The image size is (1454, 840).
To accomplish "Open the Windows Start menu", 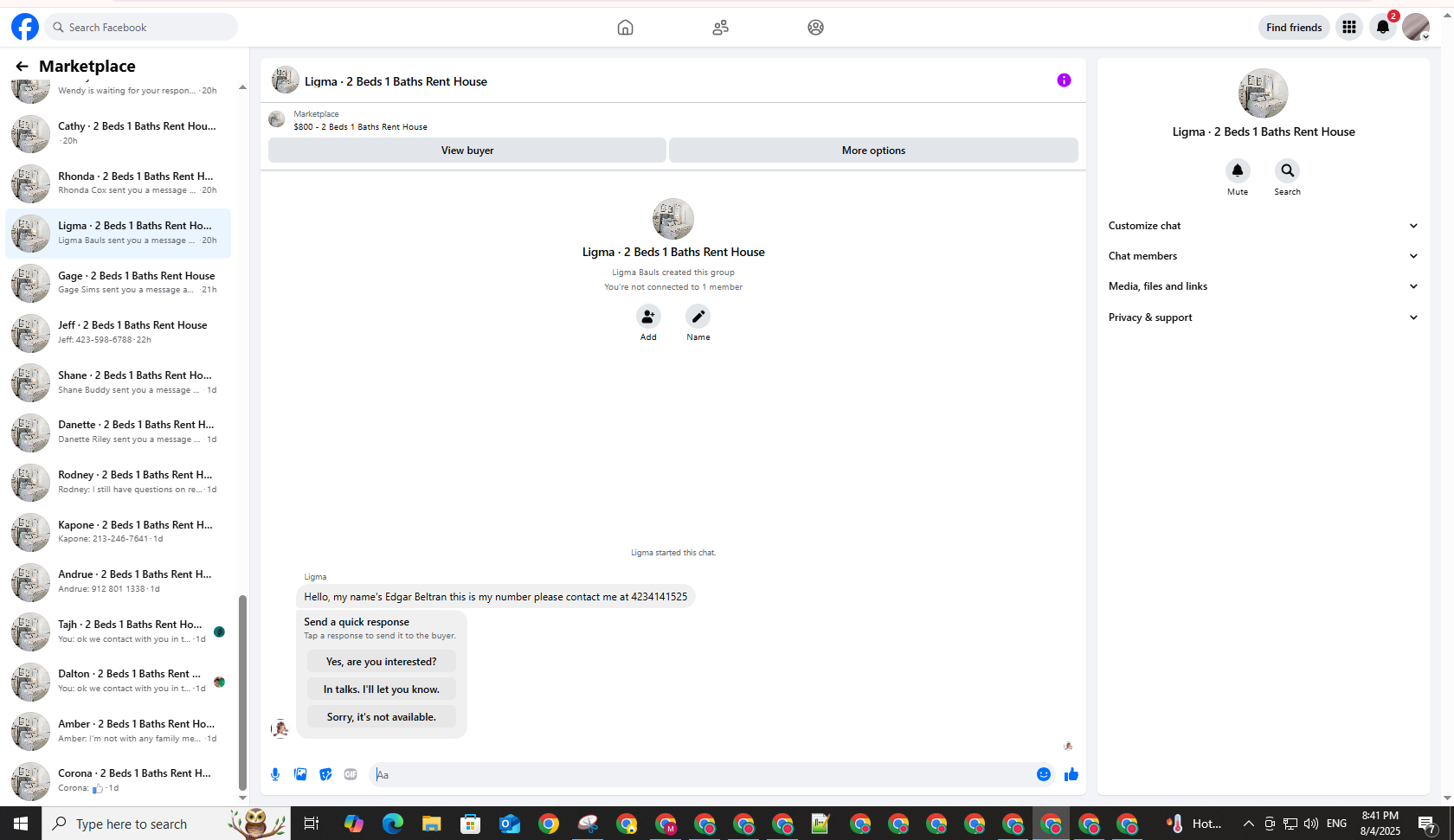I will (x=21, y=824).
